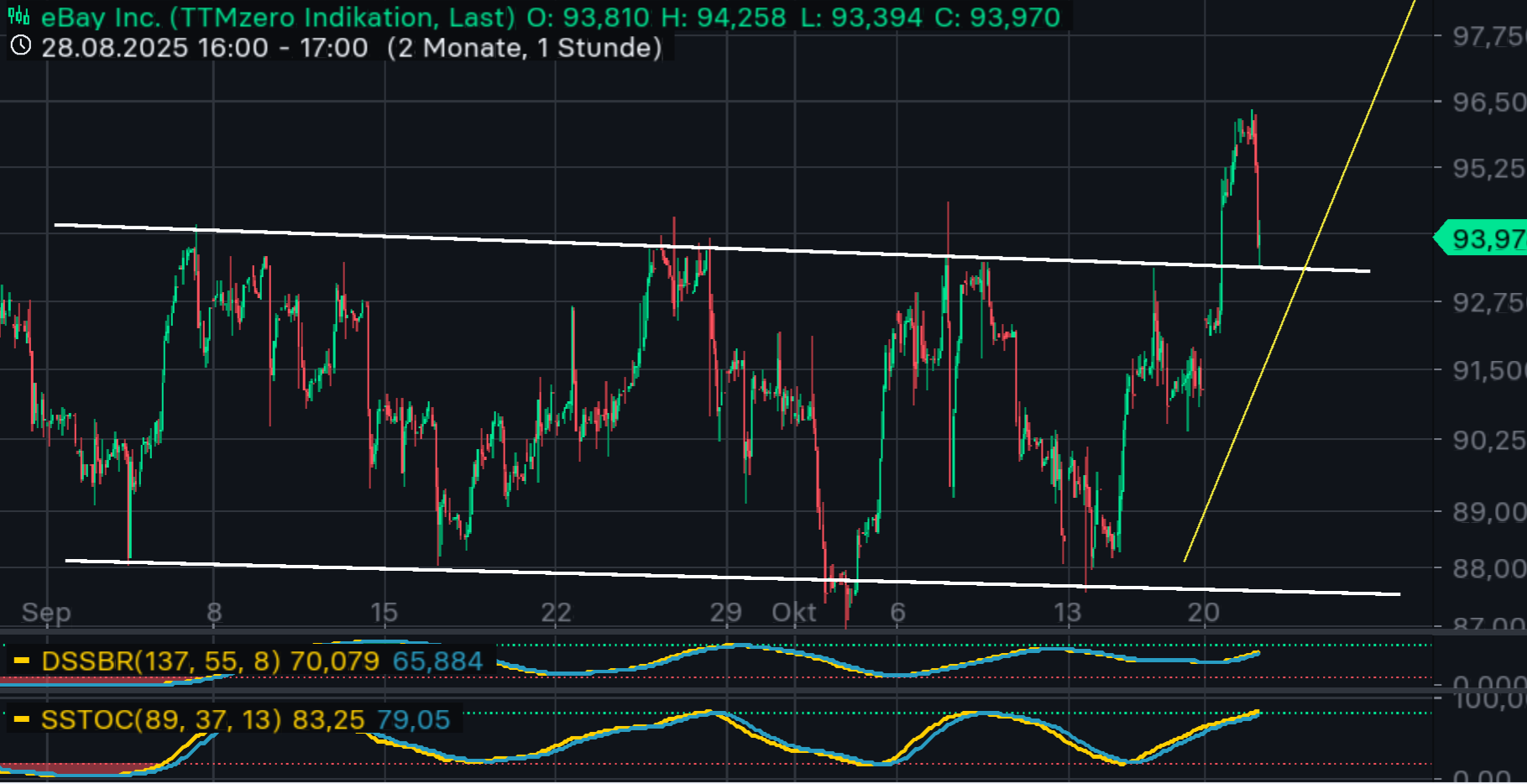Click the candlestick icon beside eBay Inc.
The width and height of the screenshot is (1527, 784).
[x=18, y=17]
